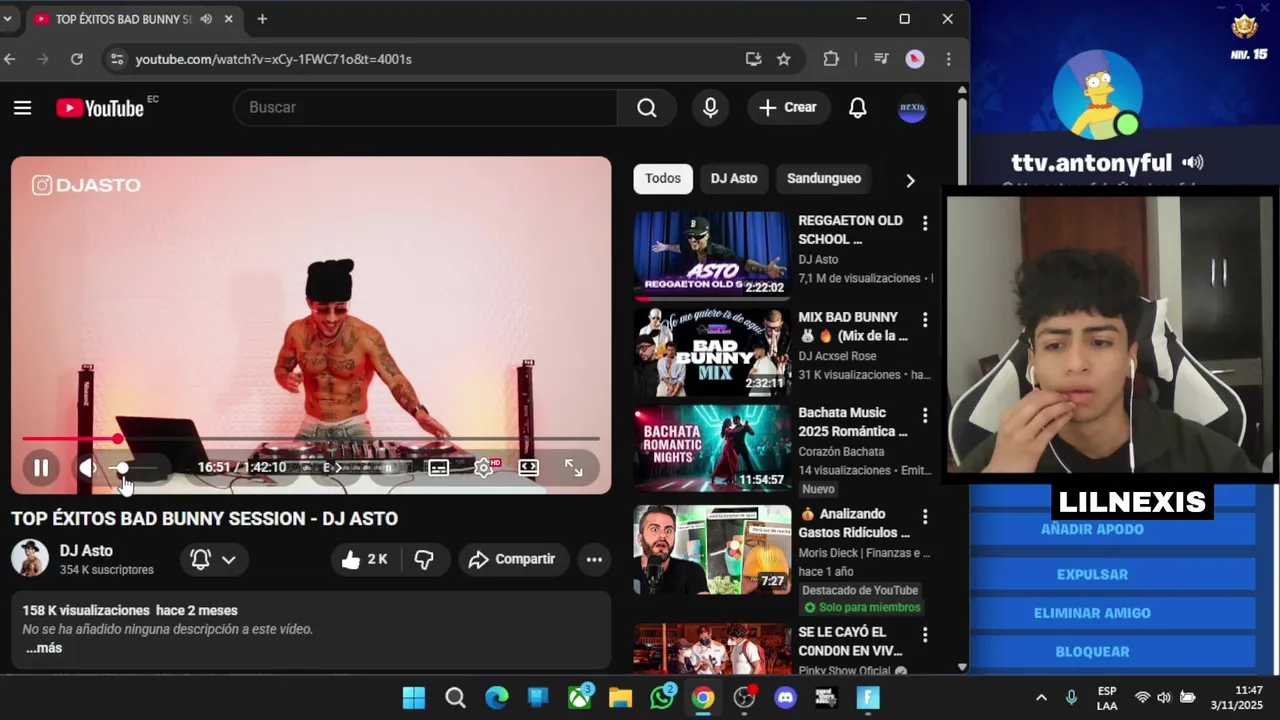This screenshot has height=720, width=1280.
Task: Open the Mix Bad Bunny video thumbnail
Action: (x=711, y=352)
